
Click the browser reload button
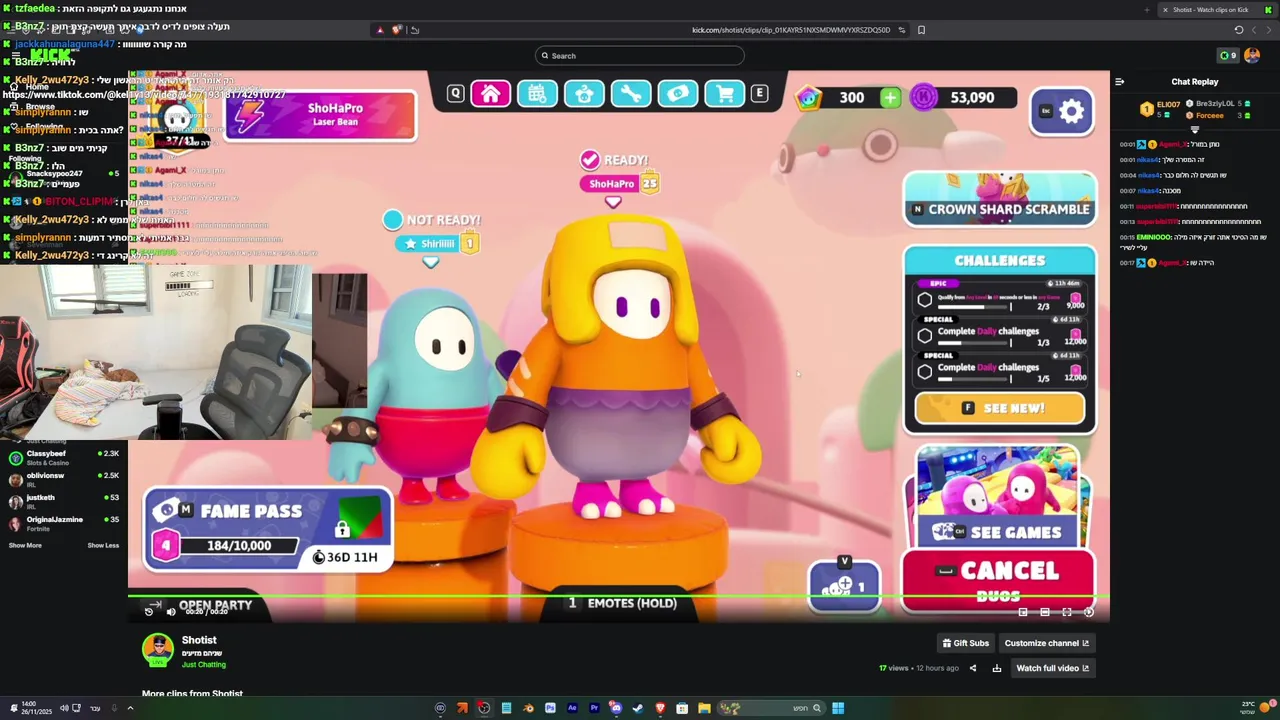click(1238, 30)
